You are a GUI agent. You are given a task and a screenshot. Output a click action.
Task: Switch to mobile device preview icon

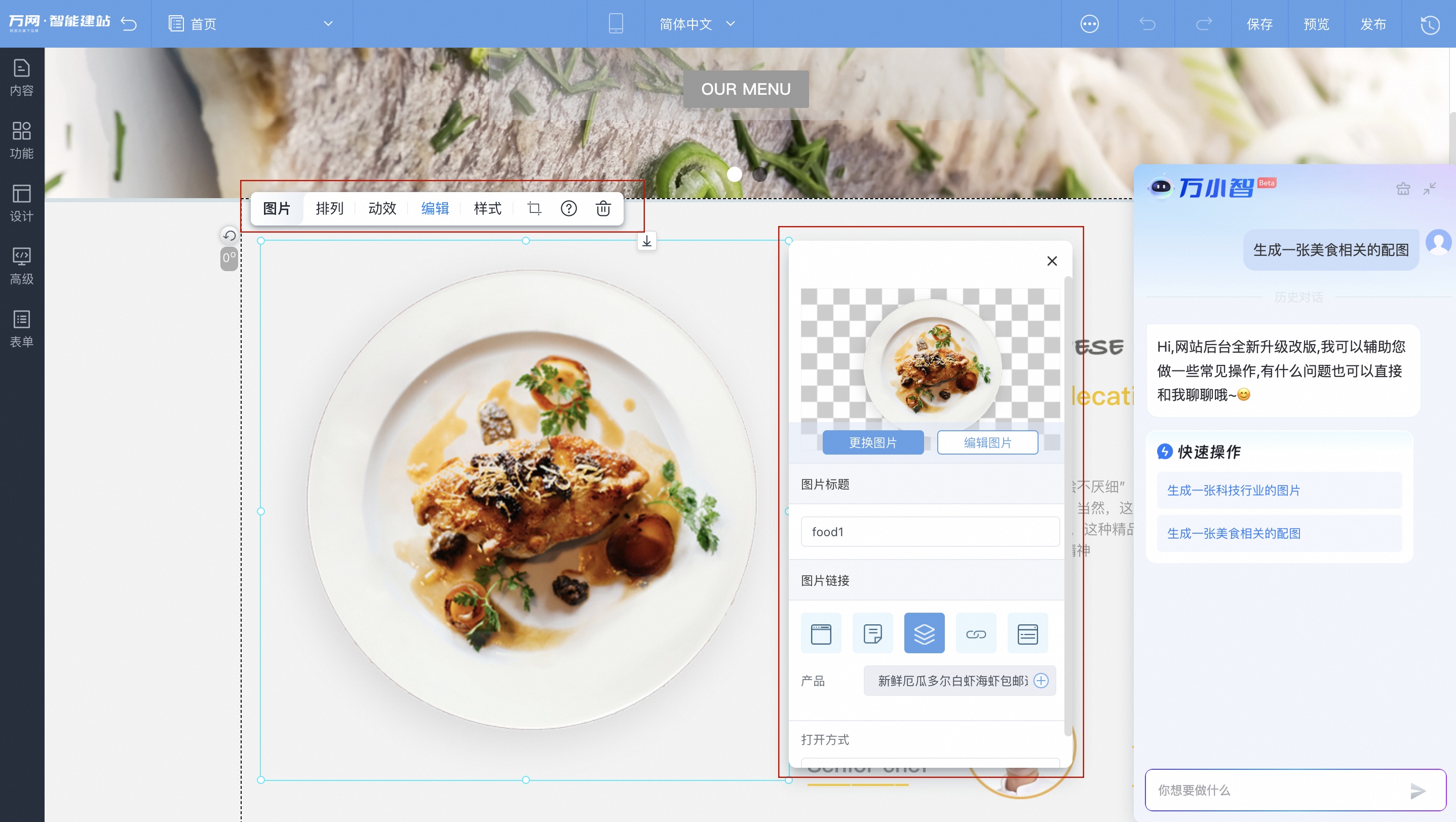pyautogui.click(x=616, y=24)
